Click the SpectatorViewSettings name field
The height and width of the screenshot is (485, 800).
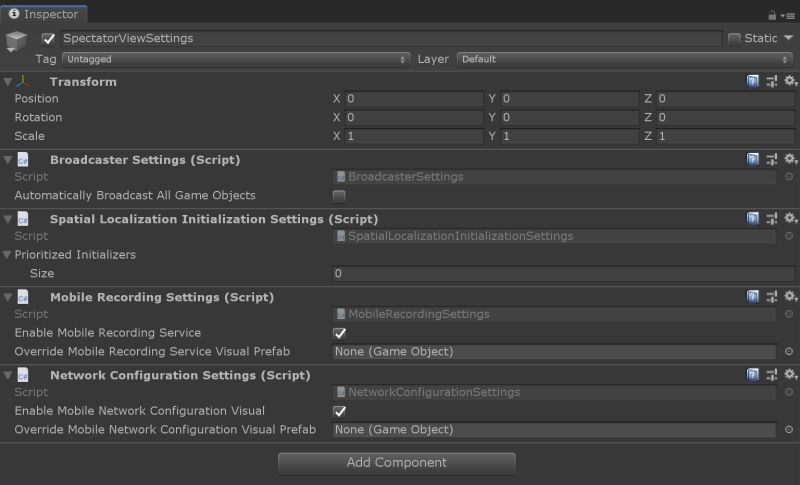pos(391,38)
